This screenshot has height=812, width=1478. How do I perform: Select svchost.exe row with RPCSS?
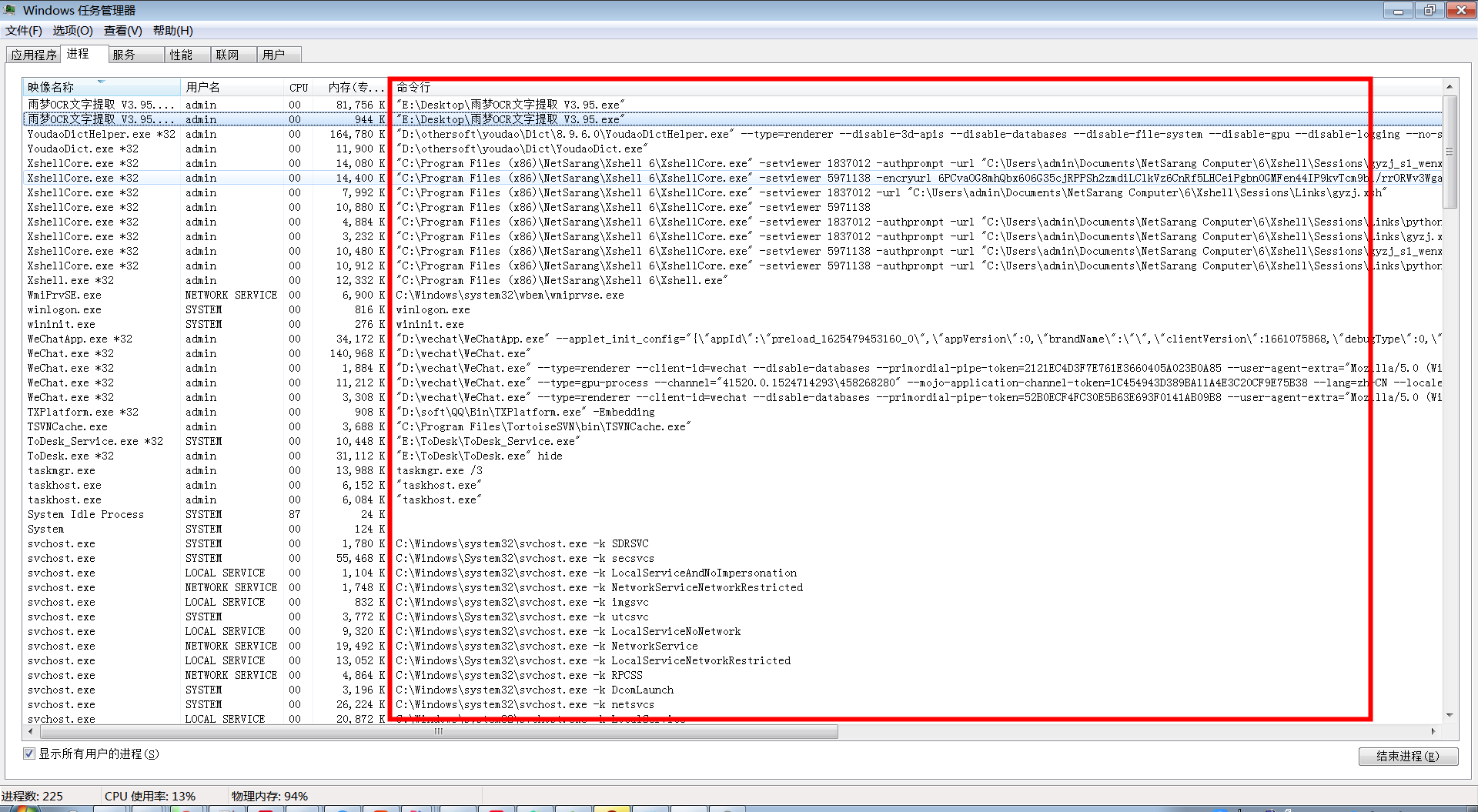[733, 675]
